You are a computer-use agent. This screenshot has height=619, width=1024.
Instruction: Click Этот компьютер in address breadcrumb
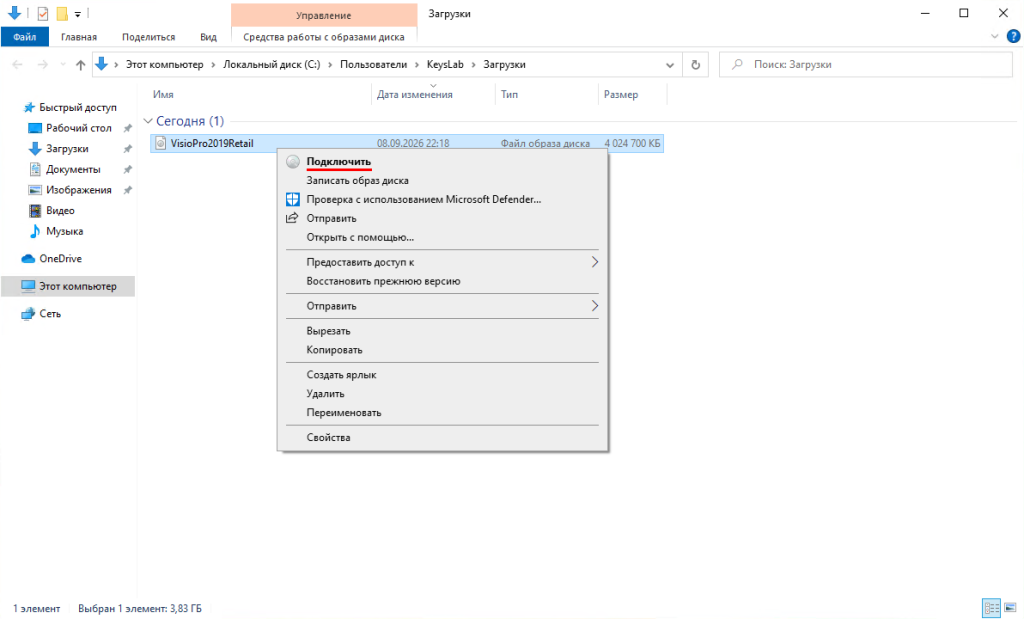[x=165, y=65]
